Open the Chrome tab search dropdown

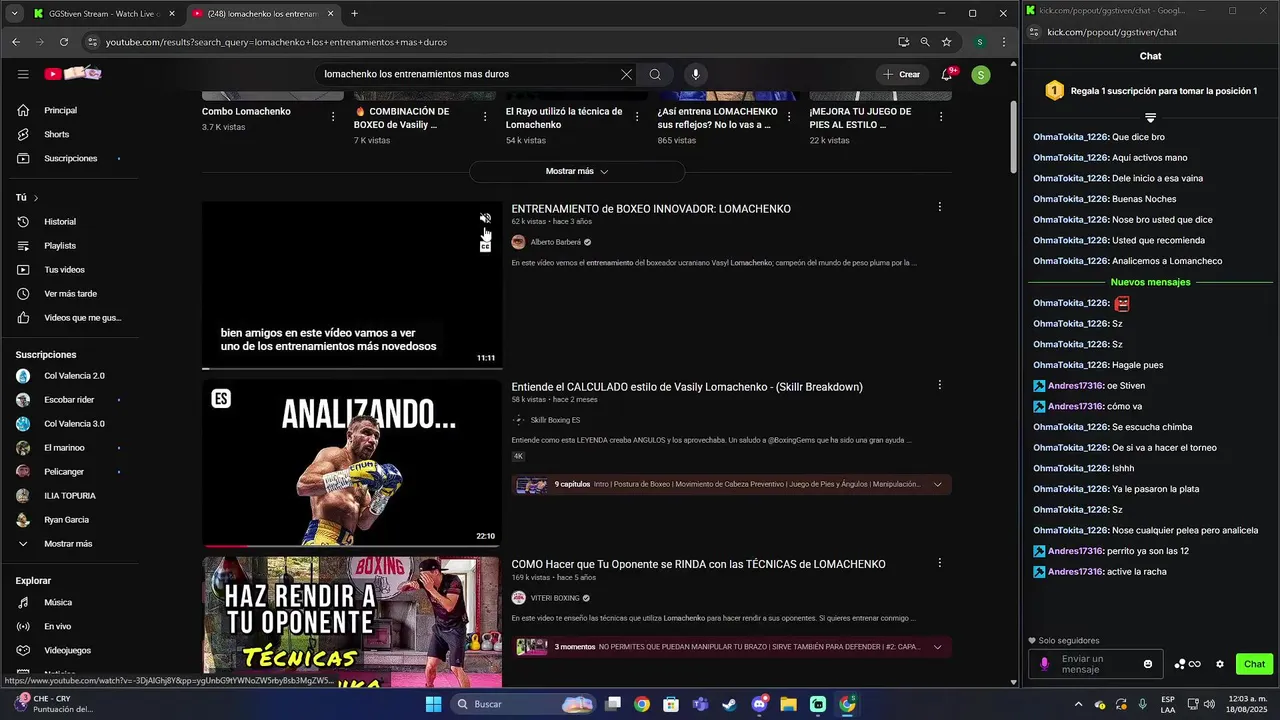coord(14,13)
